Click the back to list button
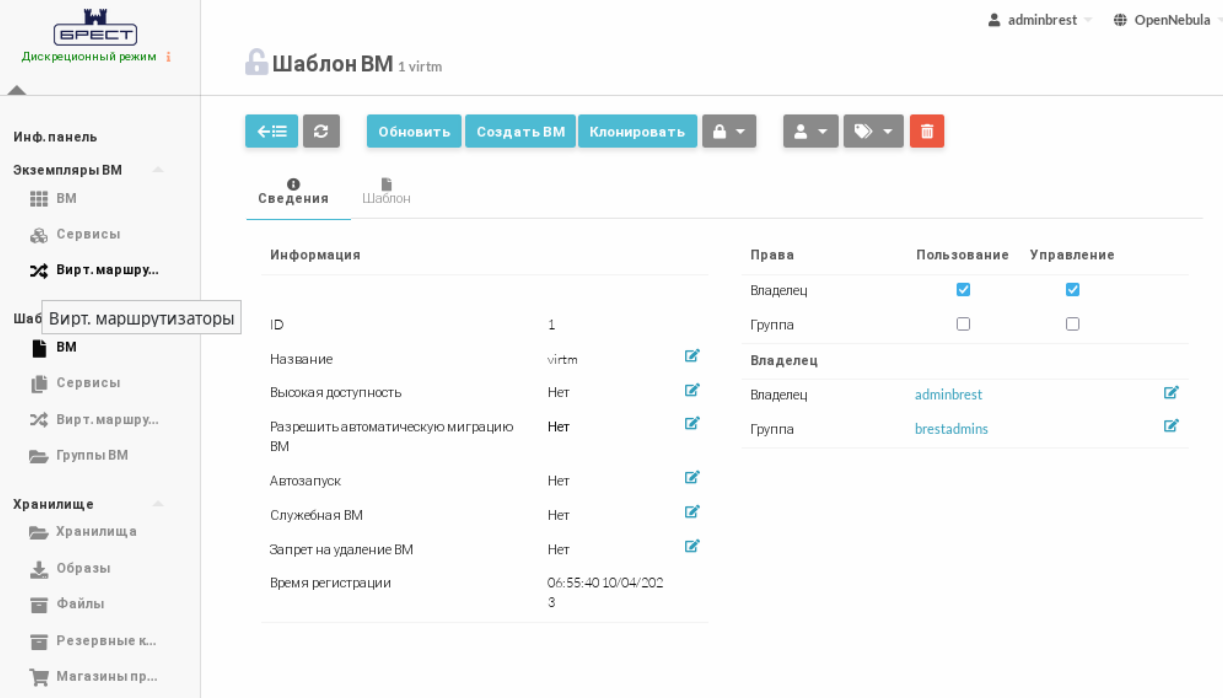This screenshot has height=698, width=1223. [x=271, y=132]
